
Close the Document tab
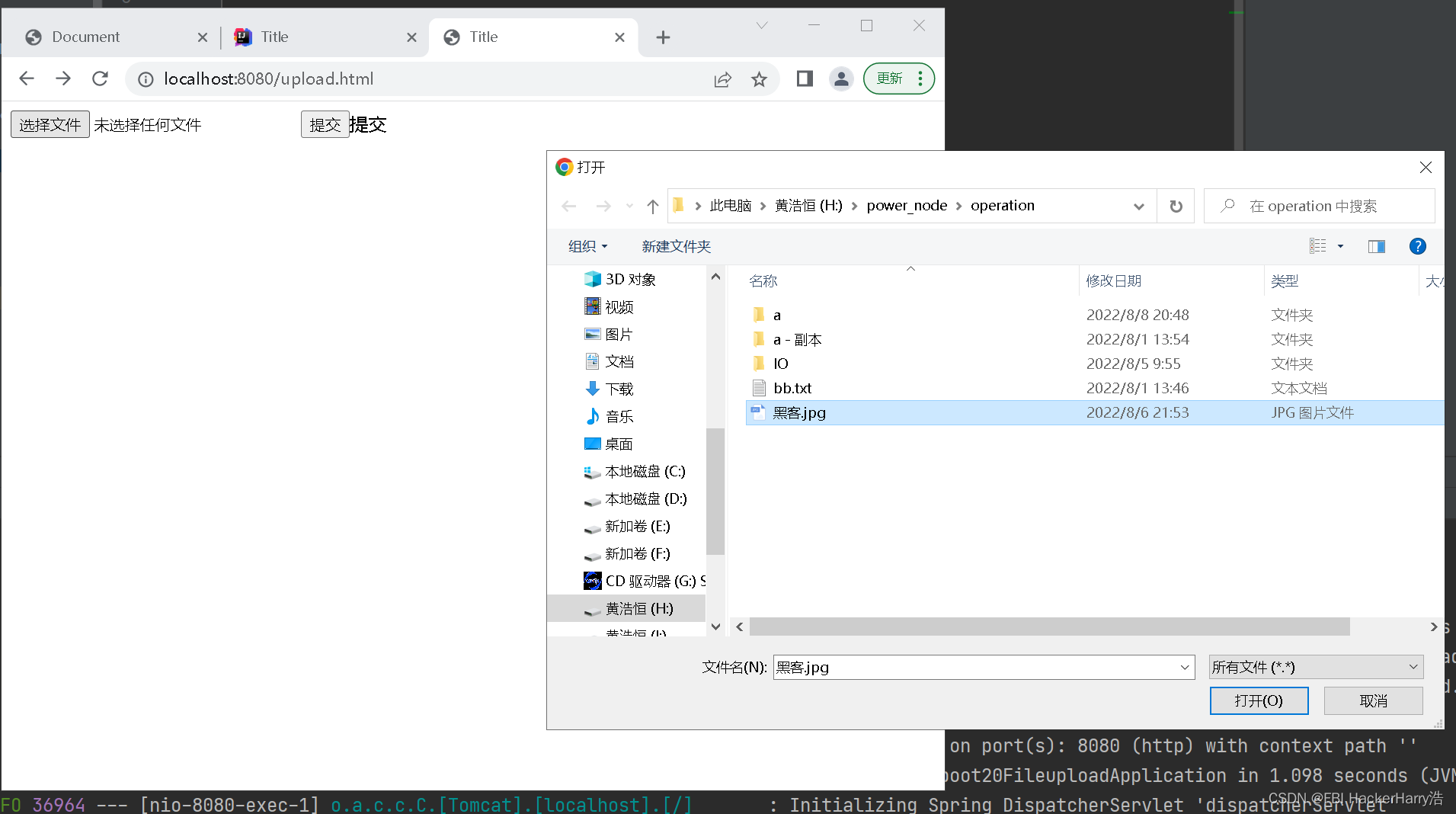[203, 37]
